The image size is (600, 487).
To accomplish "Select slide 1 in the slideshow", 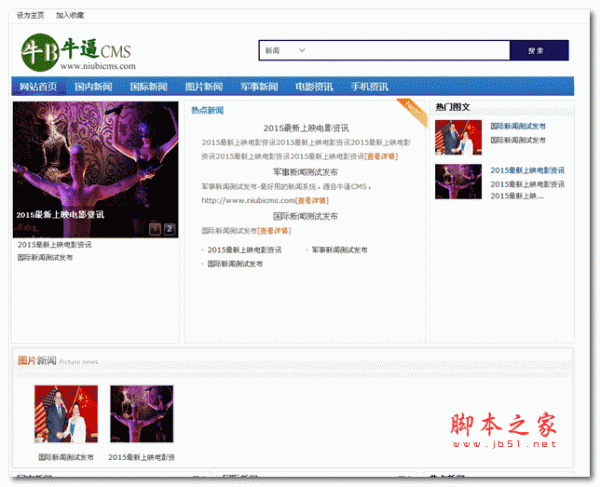I will coord(155,229).
